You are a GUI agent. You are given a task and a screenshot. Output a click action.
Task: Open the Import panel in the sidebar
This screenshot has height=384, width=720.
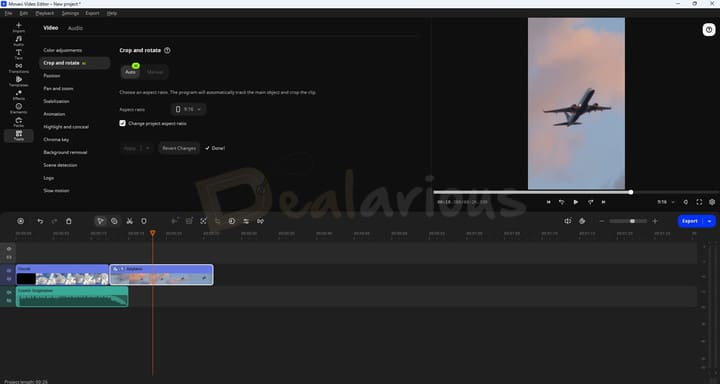[x=18, y=27]
